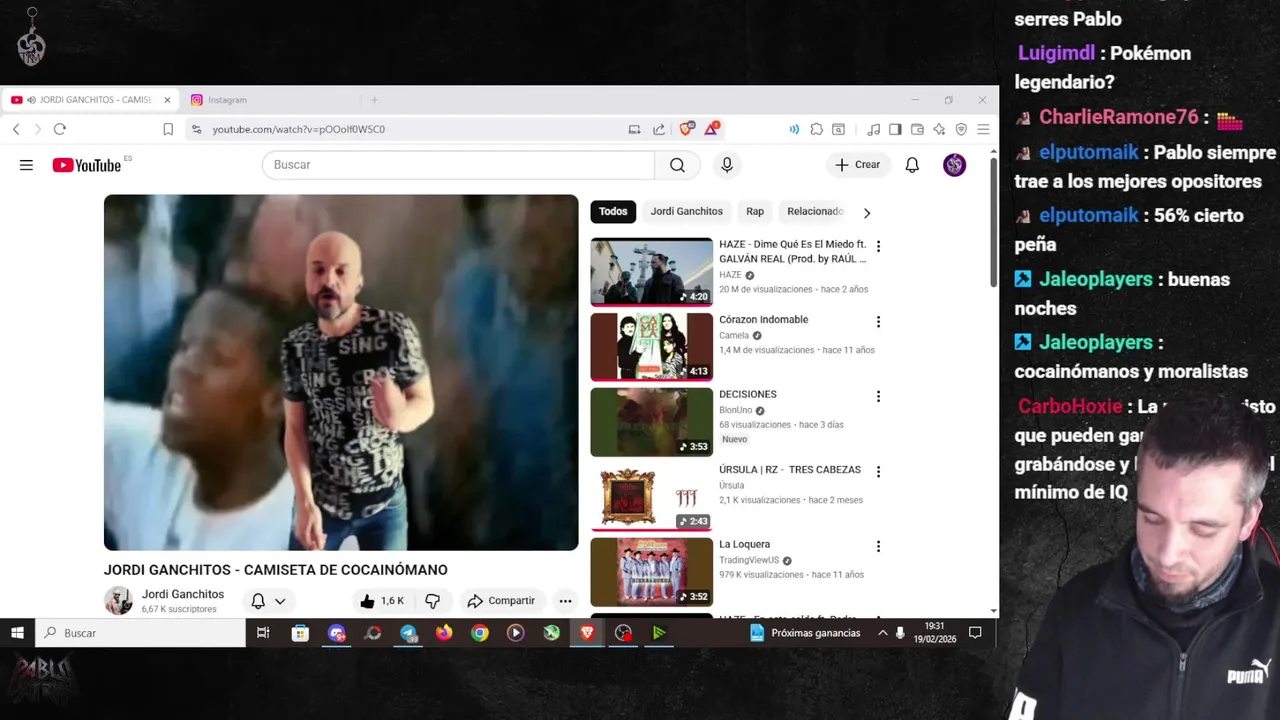
Task: Open Microsoft Store from the taskbar
Action: click(300, 633)
